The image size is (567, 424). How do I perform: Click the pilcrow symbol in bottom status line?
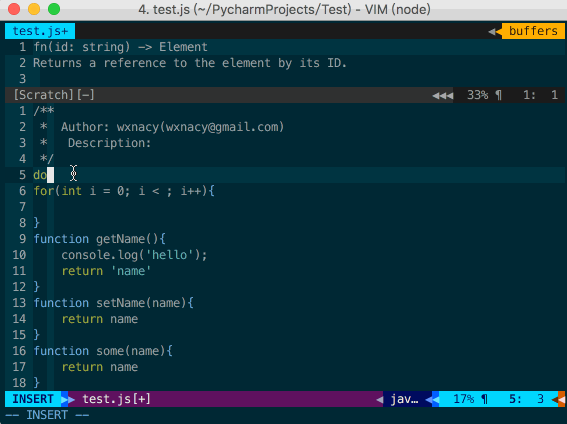[485, 399]
